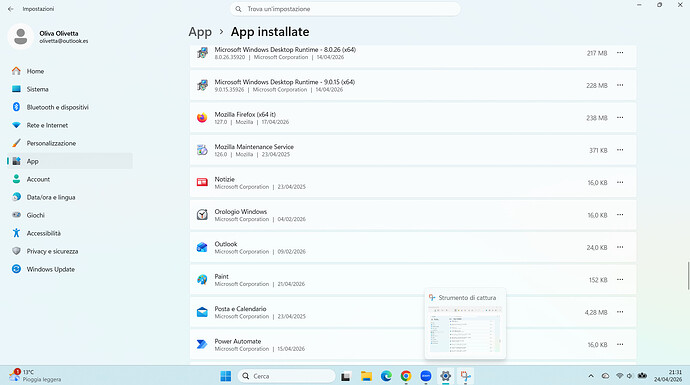Open the Giochi settings page
This screenshot has width=690, height=385.
pyautogui.click(x=70, y=215)
